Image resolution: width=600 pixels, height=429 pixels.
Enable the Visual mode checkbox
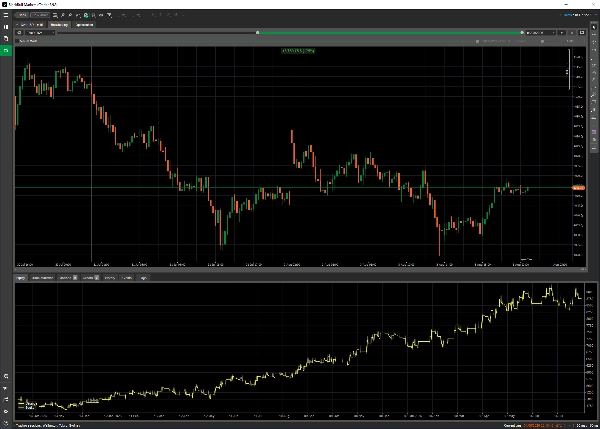pos(17,41)
